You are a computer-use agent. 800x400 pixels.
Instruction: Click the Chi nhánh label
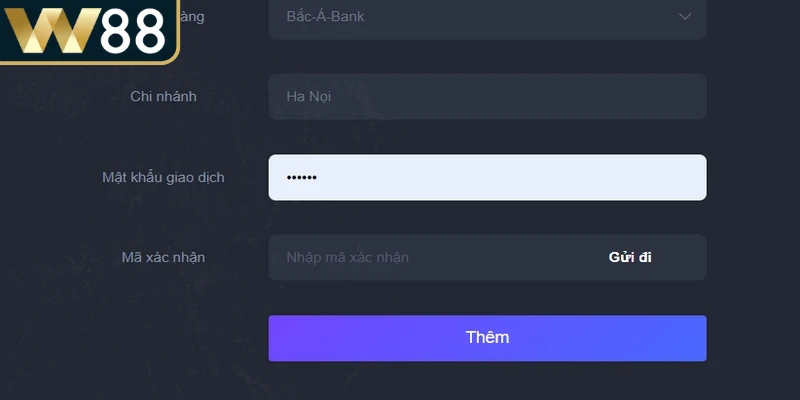coord(163,97)
